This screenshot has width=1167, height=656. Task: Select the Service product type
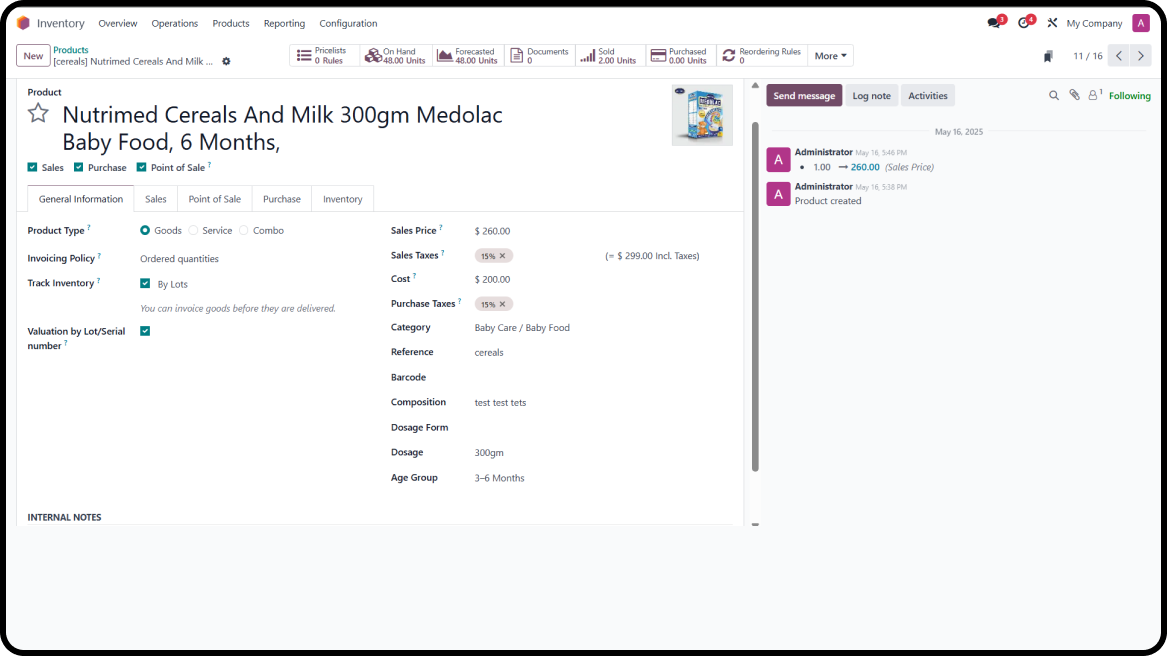pyautogui.click(x=192, y=230)
